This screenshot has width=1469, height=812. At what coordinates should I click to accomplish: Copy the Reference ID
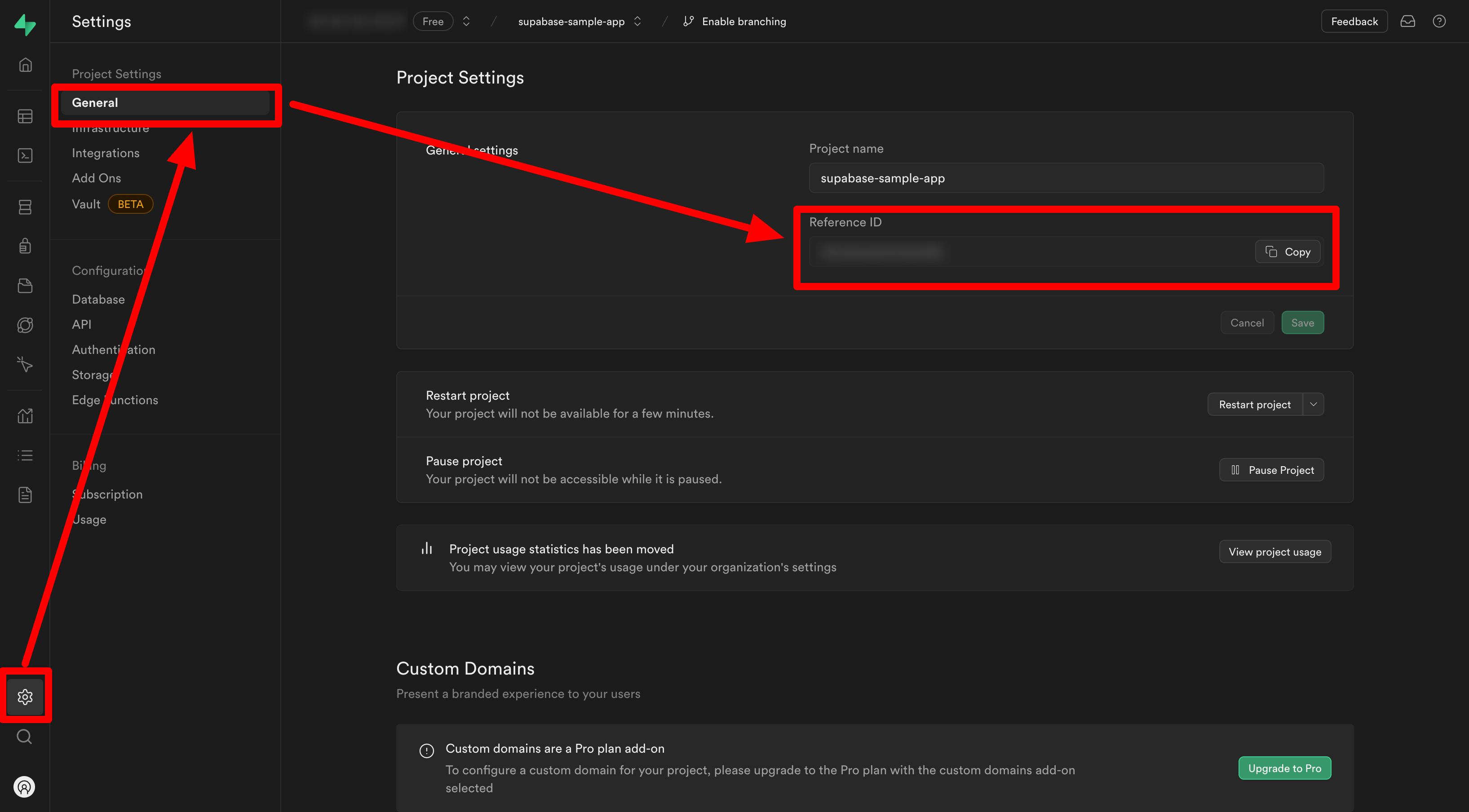(1288, 252)
